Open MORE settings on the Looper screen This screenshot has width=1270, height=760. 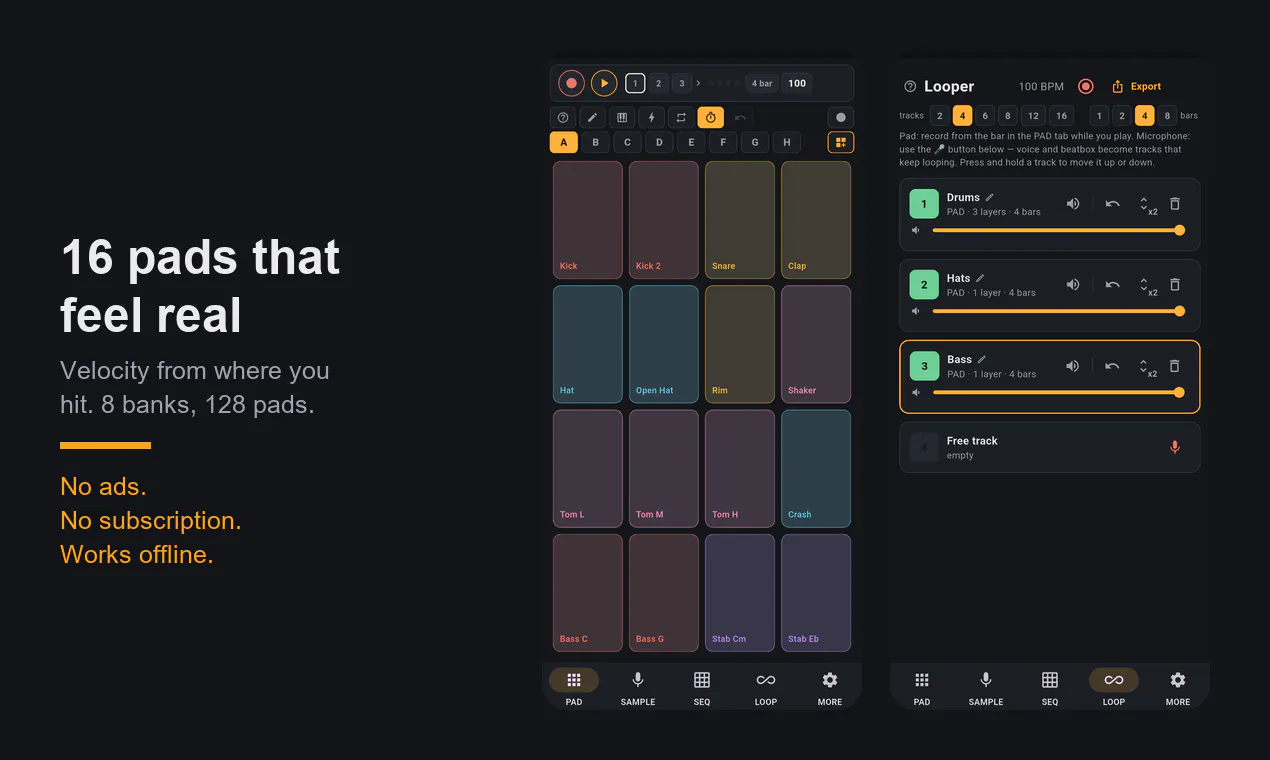click(x=1178, y=688)
